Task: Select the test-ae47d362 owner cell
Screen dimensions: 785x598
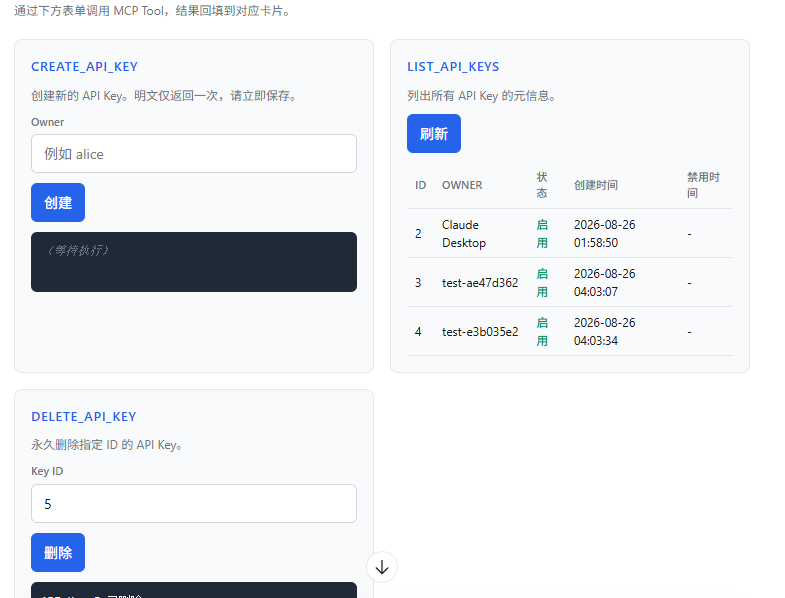Action: pyautogui.click(x=480, y=283)
